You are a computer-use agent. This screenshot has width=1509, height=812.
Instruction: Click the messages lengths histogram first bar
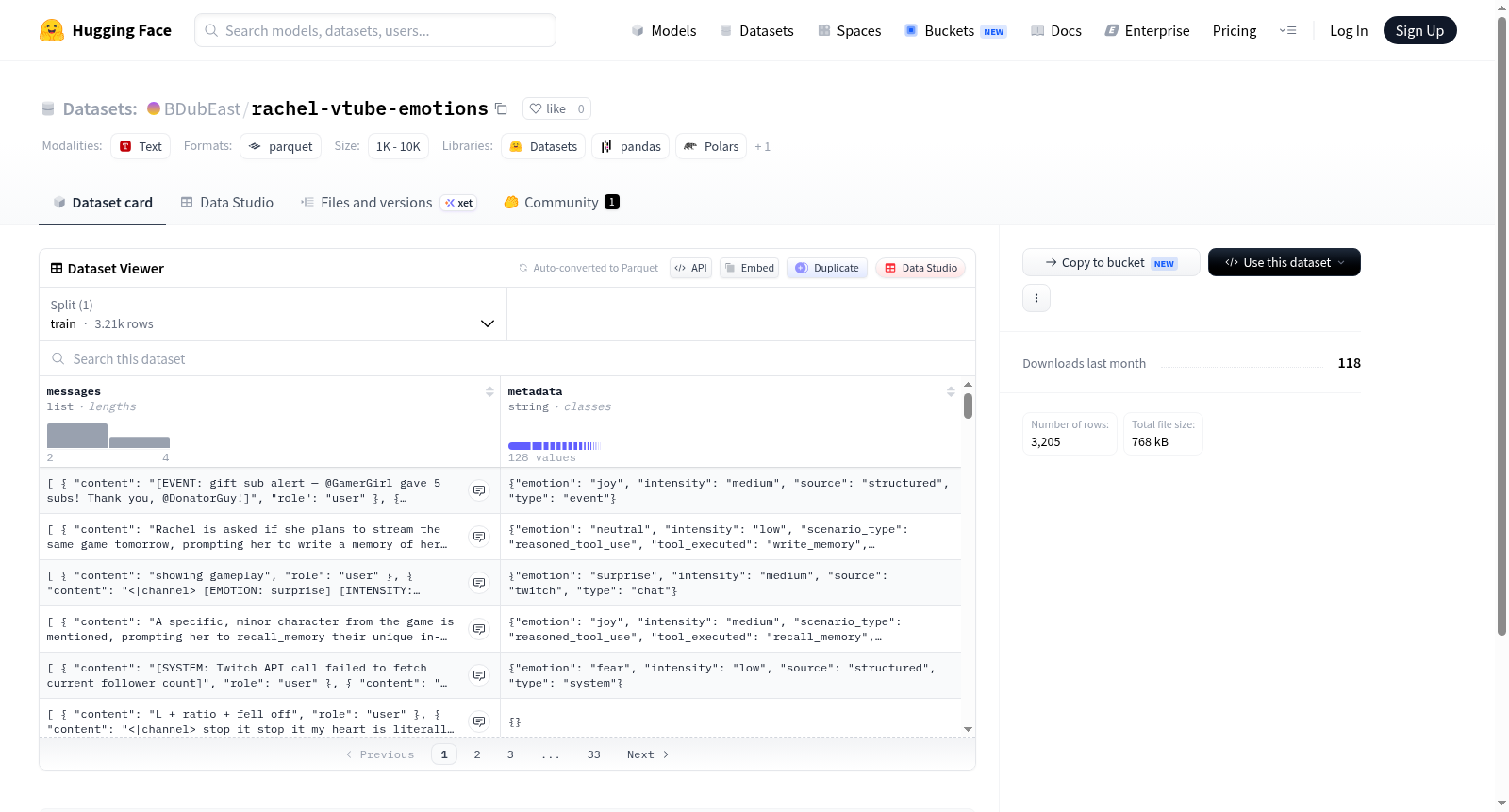(x=77, y=436)
